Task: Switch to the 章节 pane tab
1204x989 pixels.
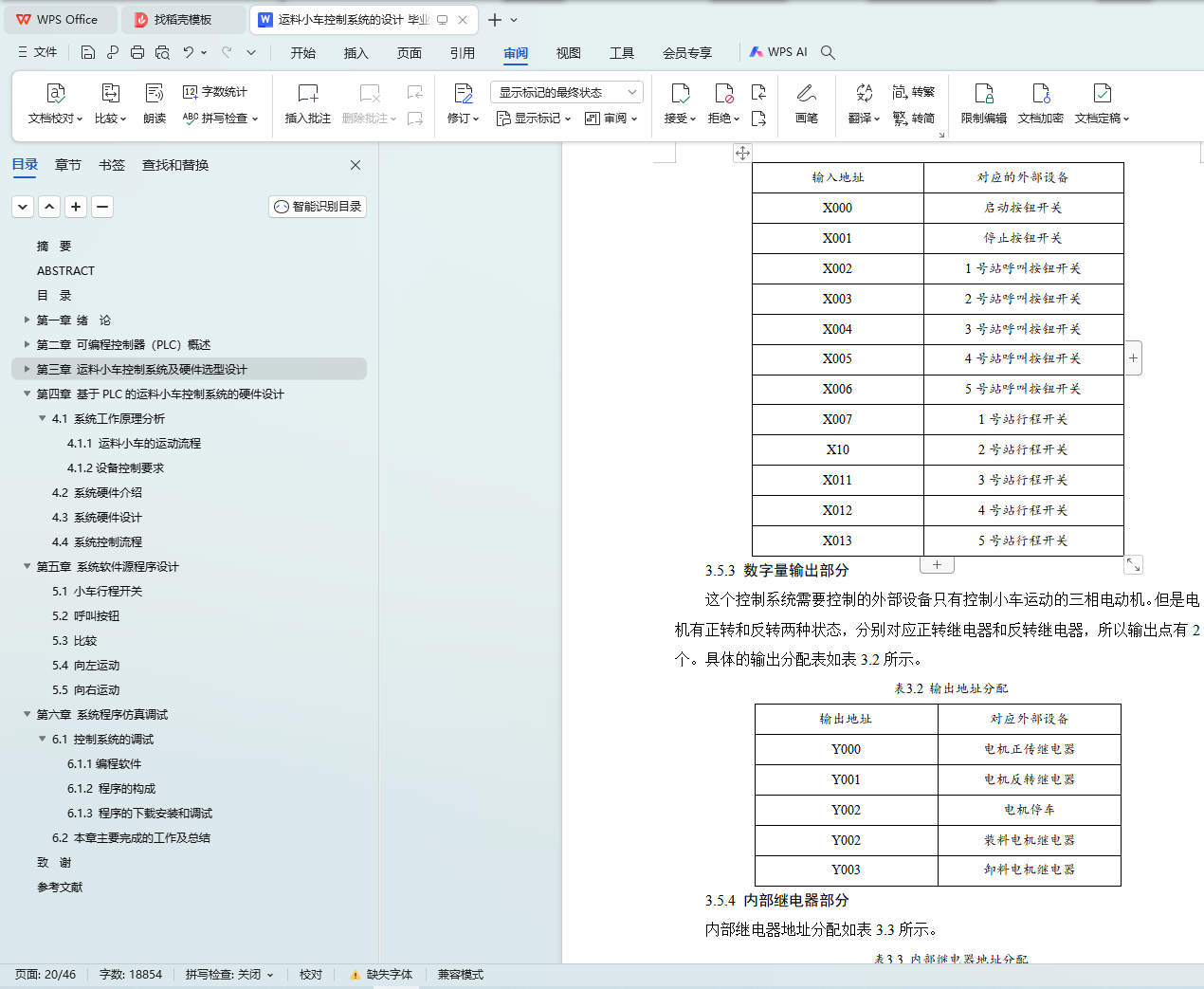Action: click(x=68, y=165)
